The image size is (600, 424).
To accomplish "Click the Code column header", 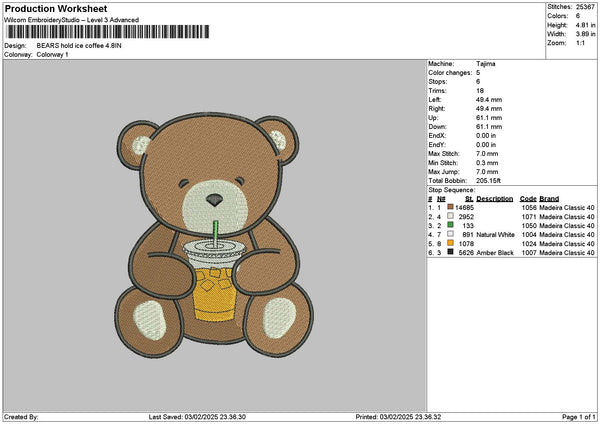I will click(528, 198).
